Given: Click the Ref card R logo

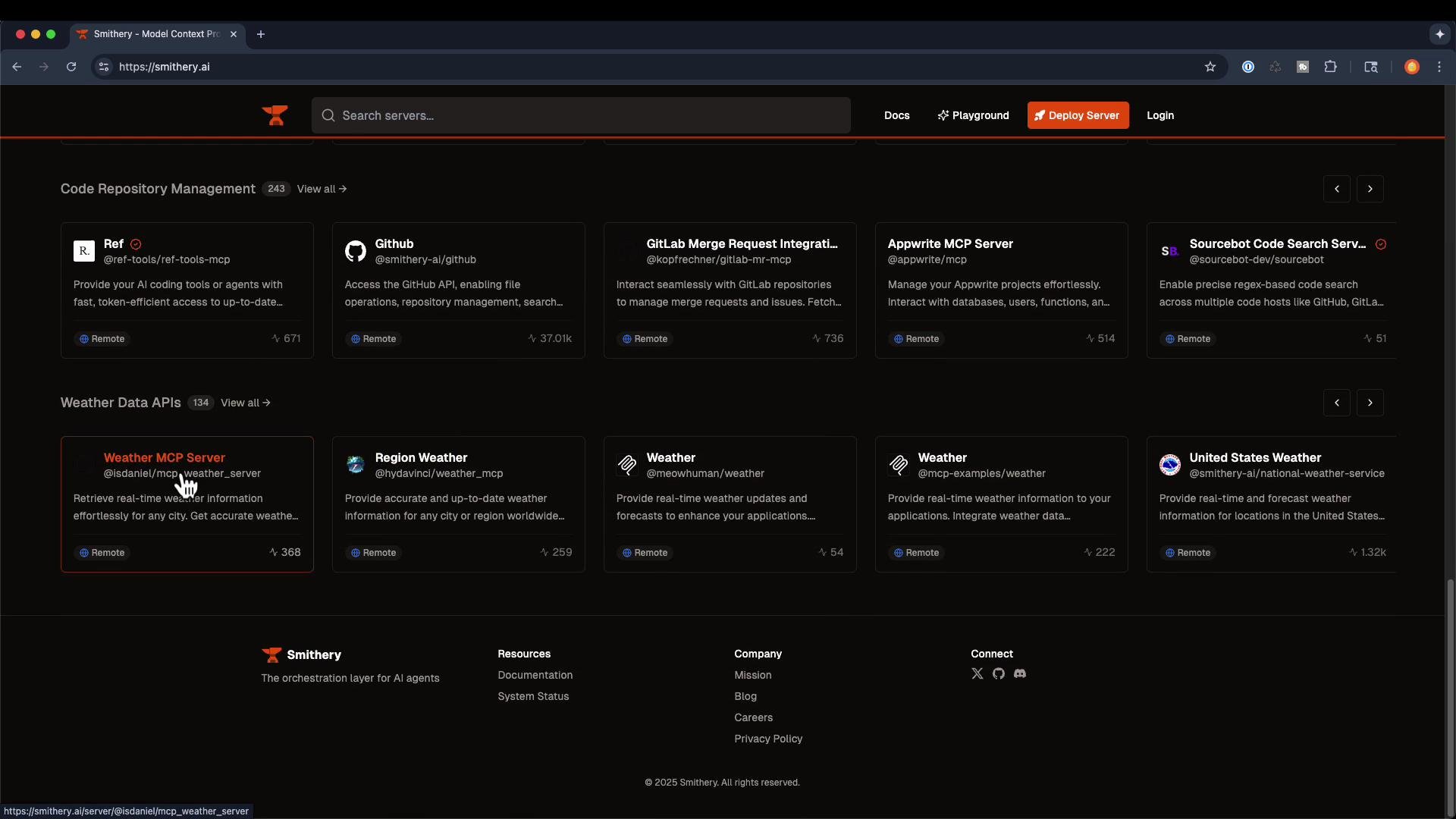Looking at the screenshot, I should [x=84, y=251].
